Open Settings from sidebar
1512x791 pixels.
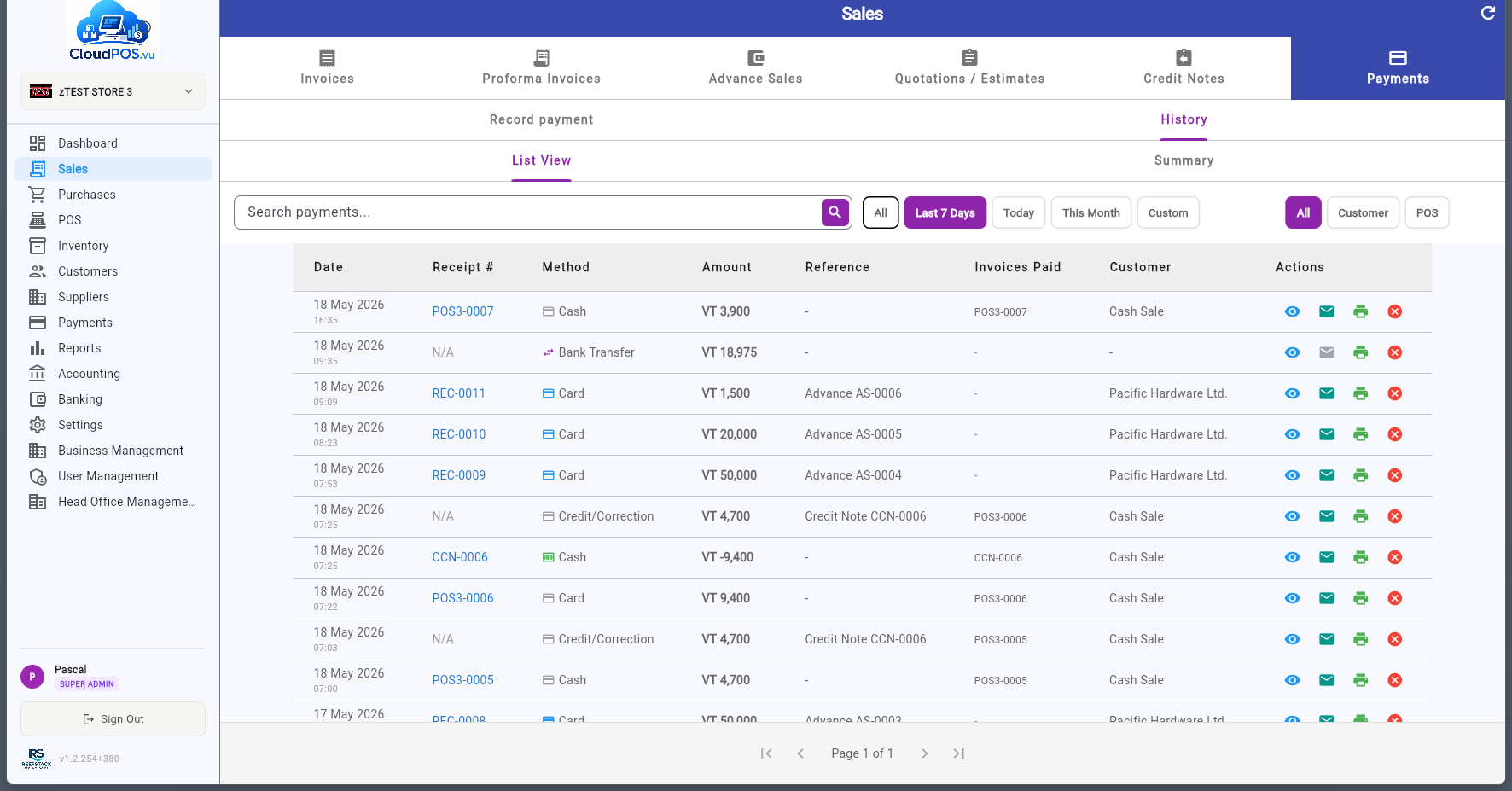tap(113, 425)
